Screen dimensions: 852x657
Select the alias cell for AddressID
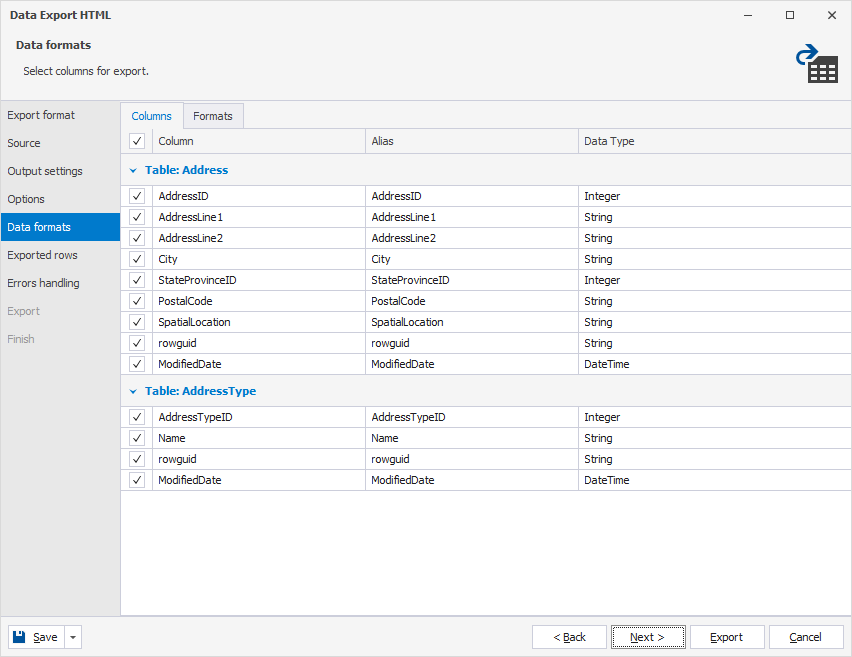(x=472, y=196)
